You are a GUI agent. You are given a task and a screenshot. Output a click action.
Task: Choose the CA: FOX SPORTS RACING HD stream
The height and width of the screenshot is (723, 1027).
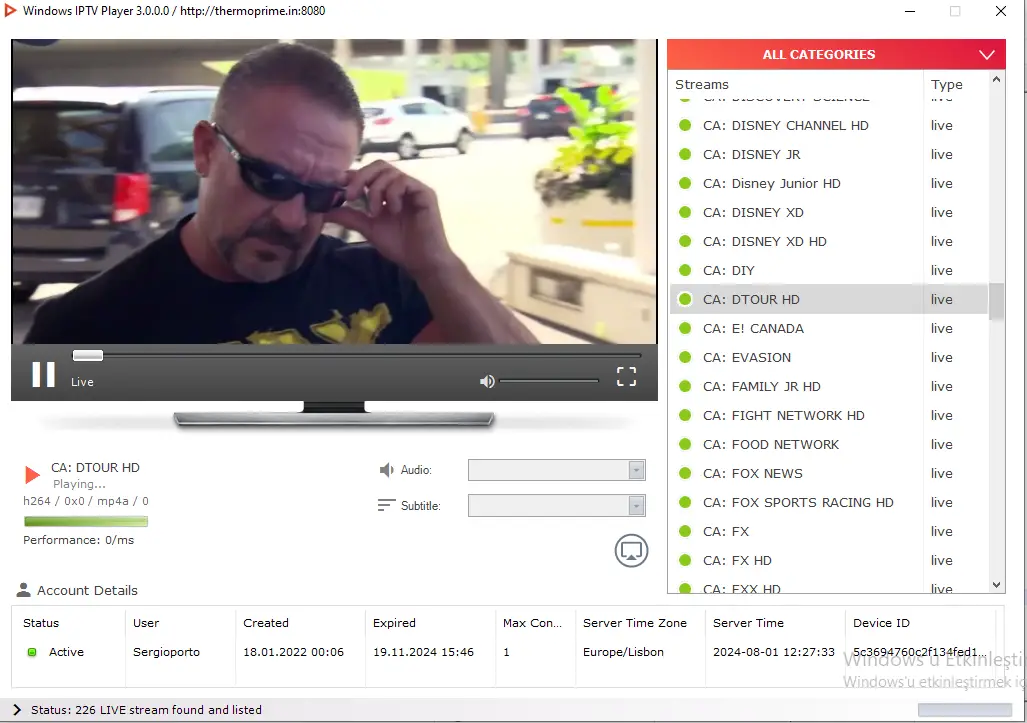click(829, 502)
